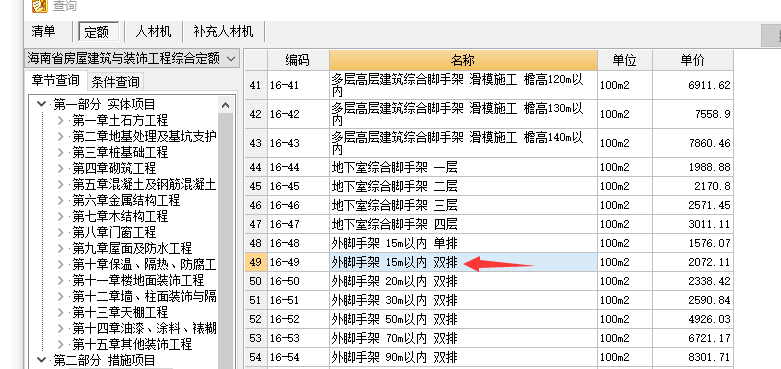Screen dimensions: 781x369
Task: Collapse the 第一部分 实体项目 node
Action: [x=41, y=105]
